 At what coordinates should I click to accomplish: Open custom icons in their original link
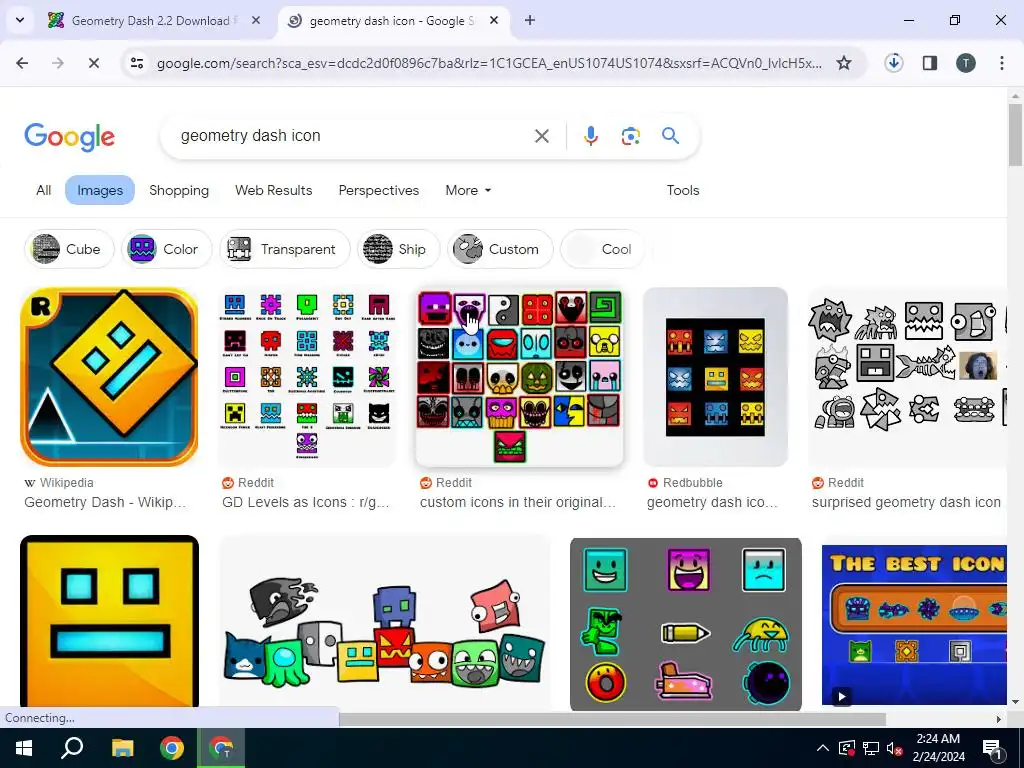(518, 502)
